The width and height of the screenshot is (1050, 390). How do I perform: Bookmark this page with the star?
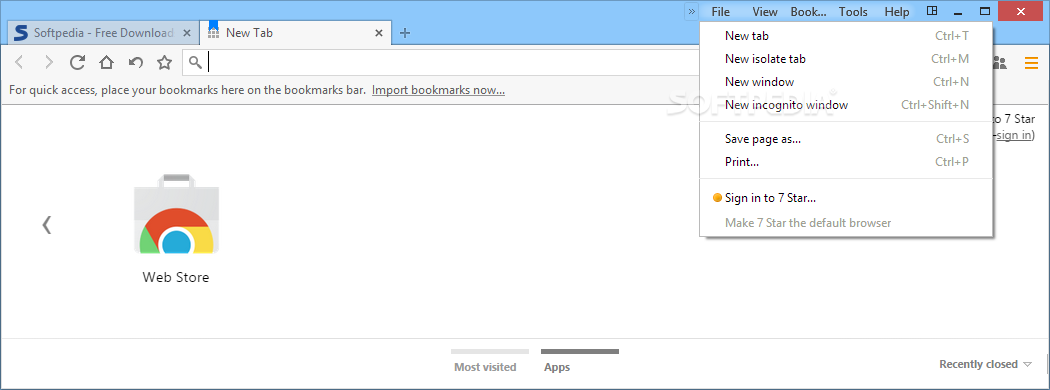coord(164,62)
